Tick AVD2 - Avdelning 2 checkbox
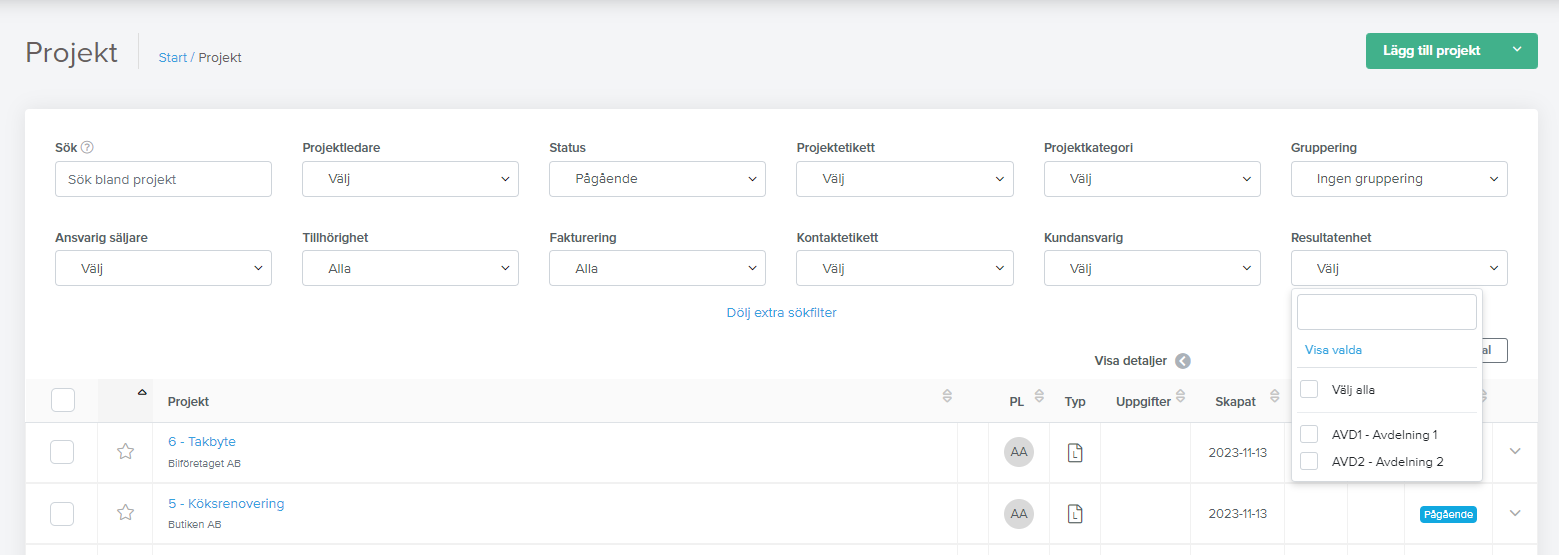Image resolution: width=1559 pixels, height=555 pixels. tap(1309, 461)
